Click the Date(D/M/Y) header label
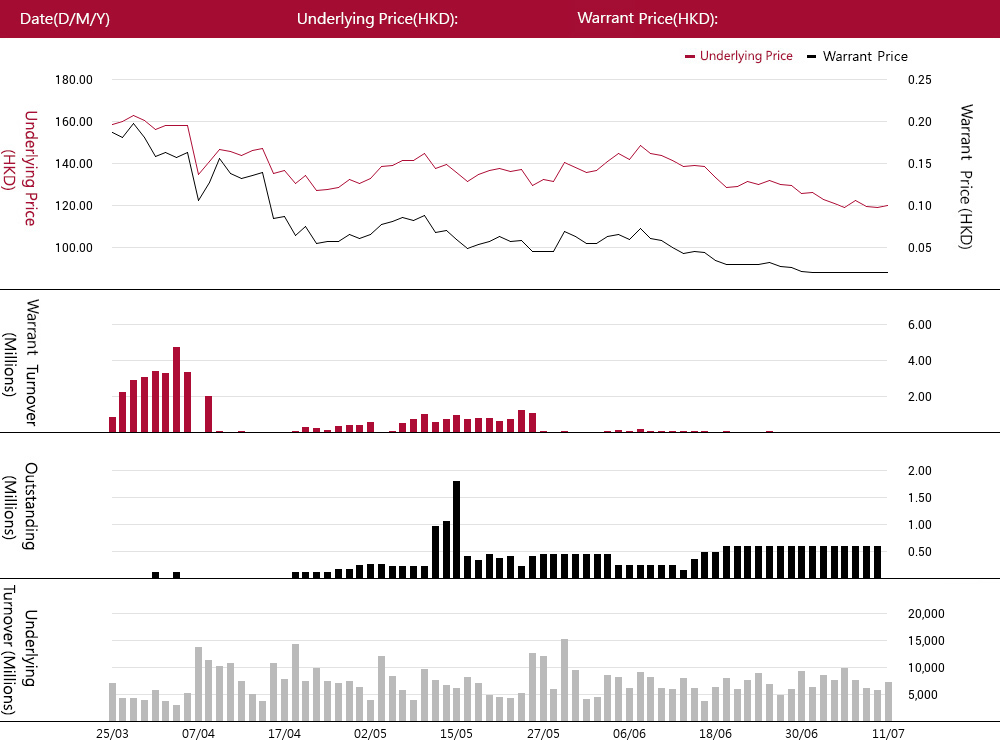The width and height of the screenshot is (1000, 751). pyautogui.click(x=65, y=18)
